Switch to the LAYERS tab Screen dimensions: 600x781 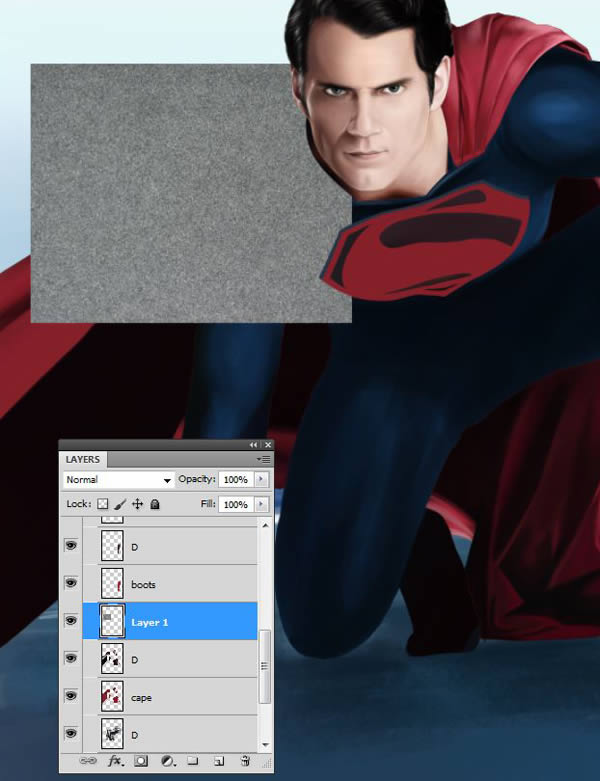click(83, 459)
